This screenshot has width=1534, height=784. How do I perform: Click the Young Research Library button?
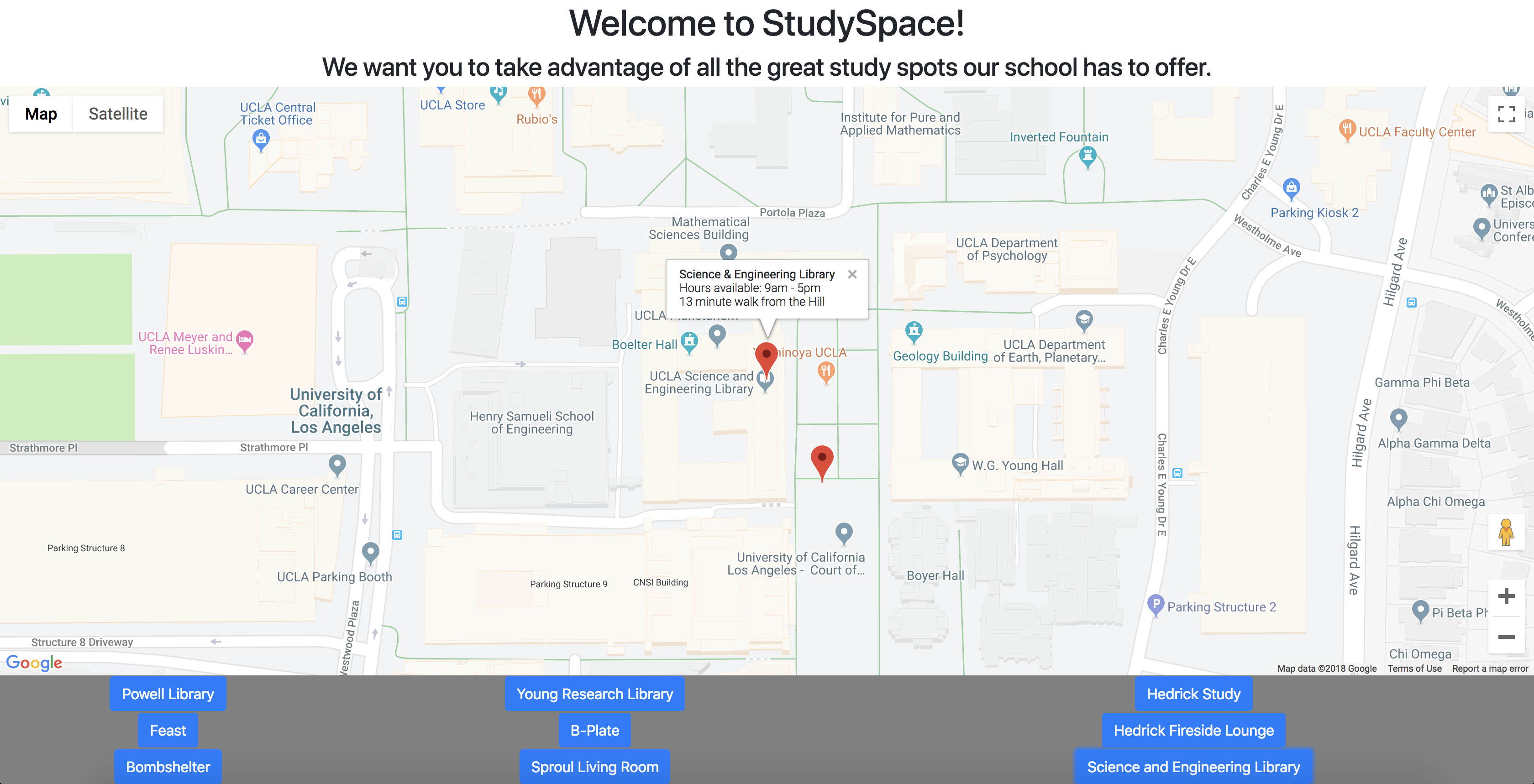(x=595, y=694)
